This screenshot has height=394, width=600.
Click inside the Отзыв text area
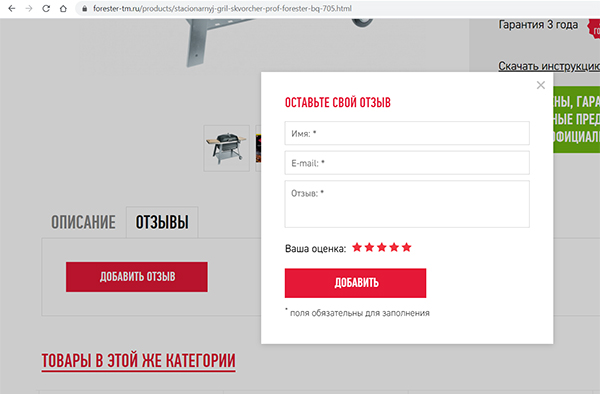(407, 204)
